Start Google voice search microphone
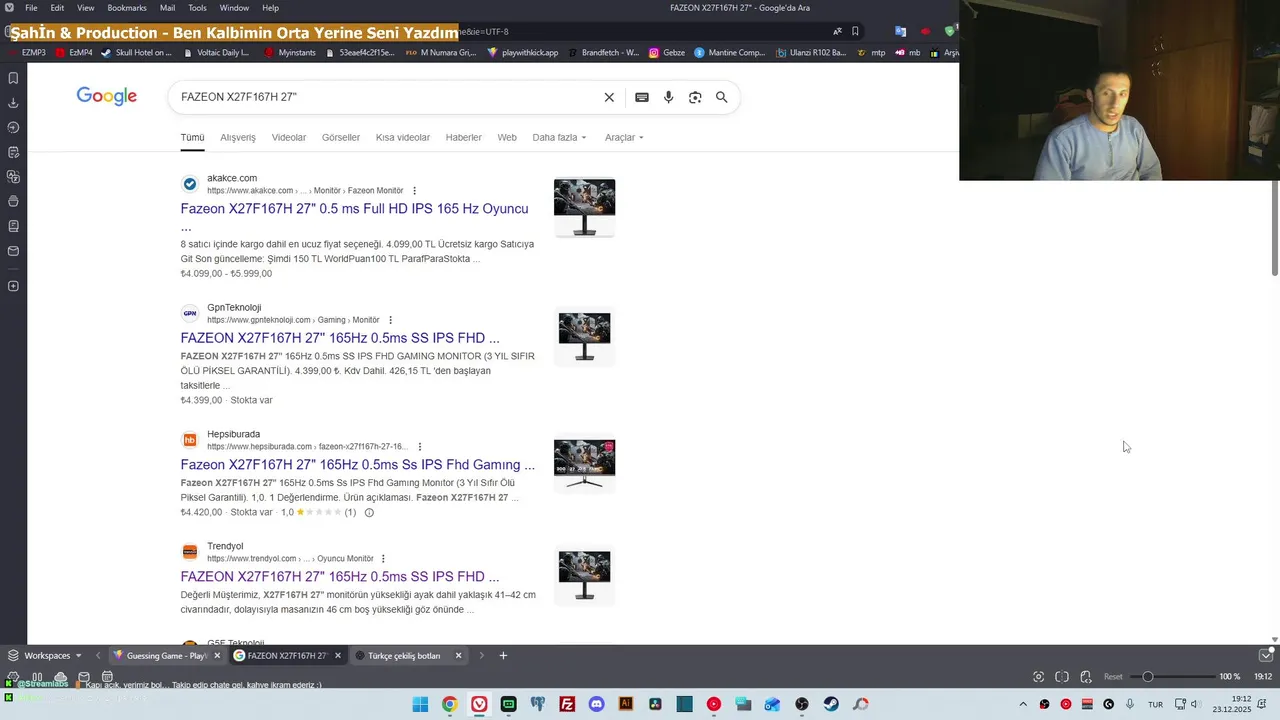 click(668, 97)
